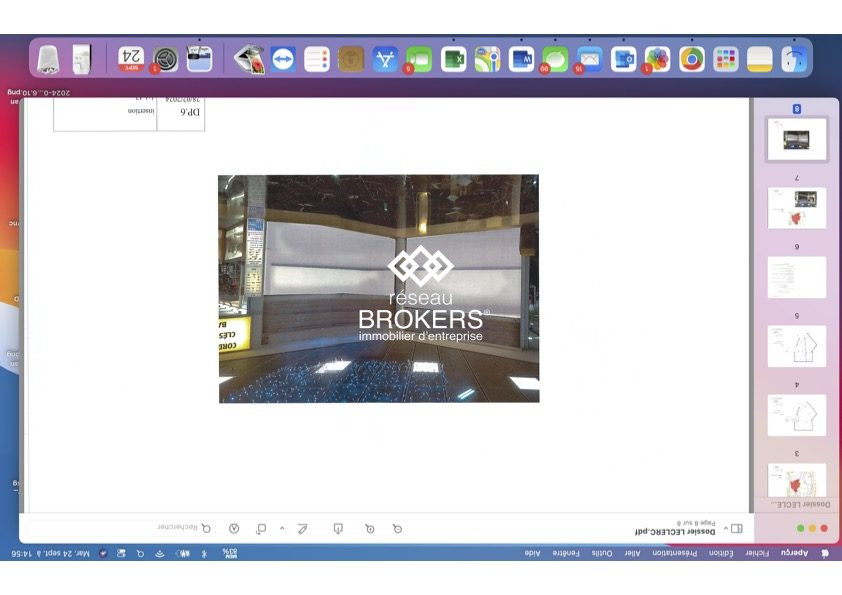Select page 5 thumbnail in sidebar
The height and width of the screenshot is (595, 842).
[797, 345]
